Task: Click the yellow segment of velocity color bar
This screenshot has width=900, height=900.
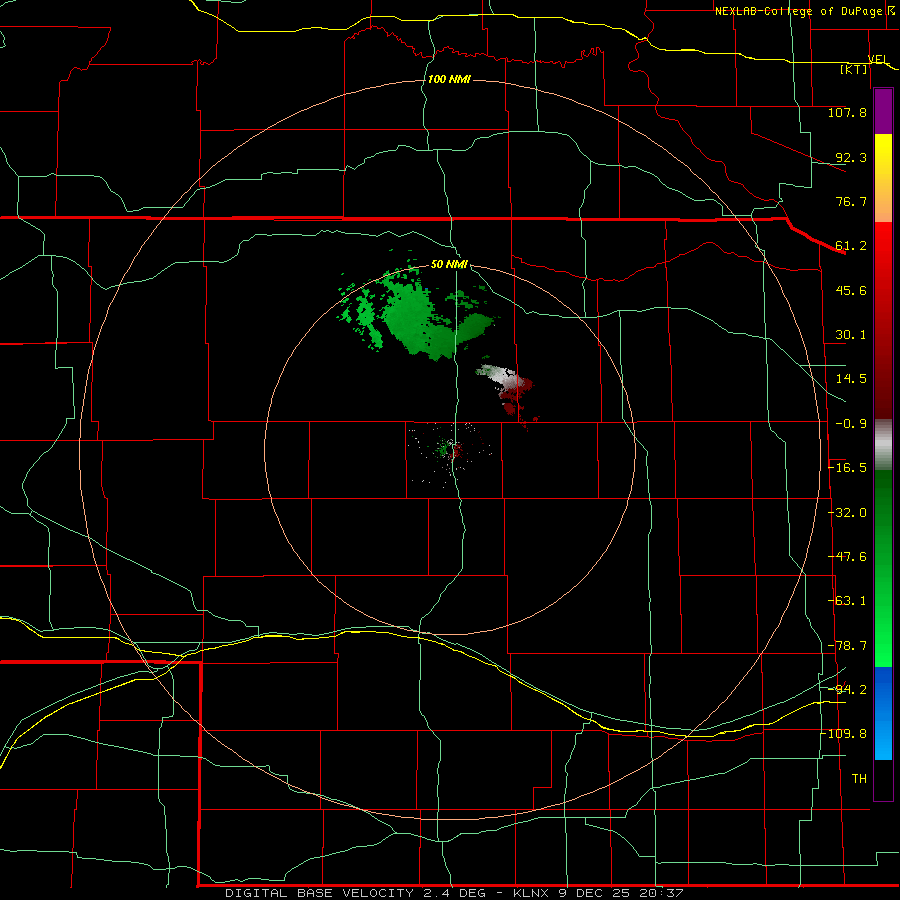Action: pyautogui.click(x=883, y=177)
